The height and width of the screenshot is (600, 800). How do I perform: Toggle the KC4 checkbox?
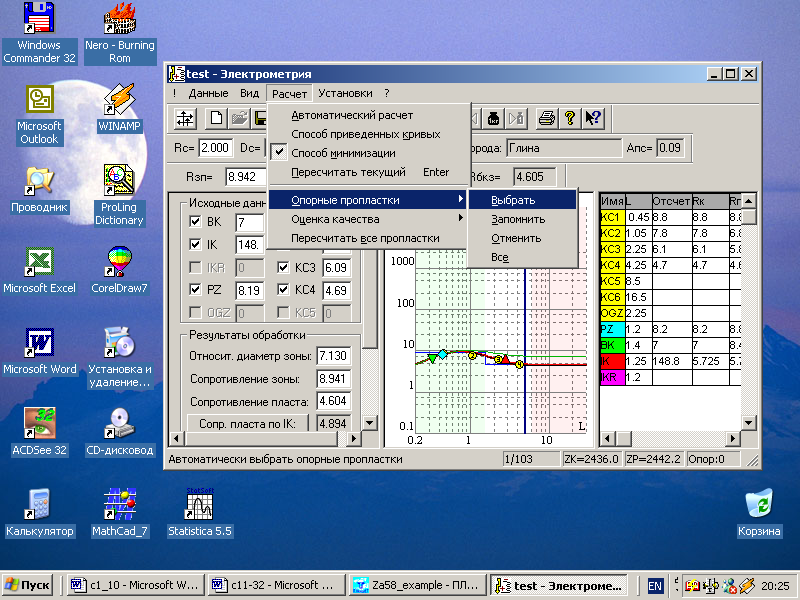point(283,289)
